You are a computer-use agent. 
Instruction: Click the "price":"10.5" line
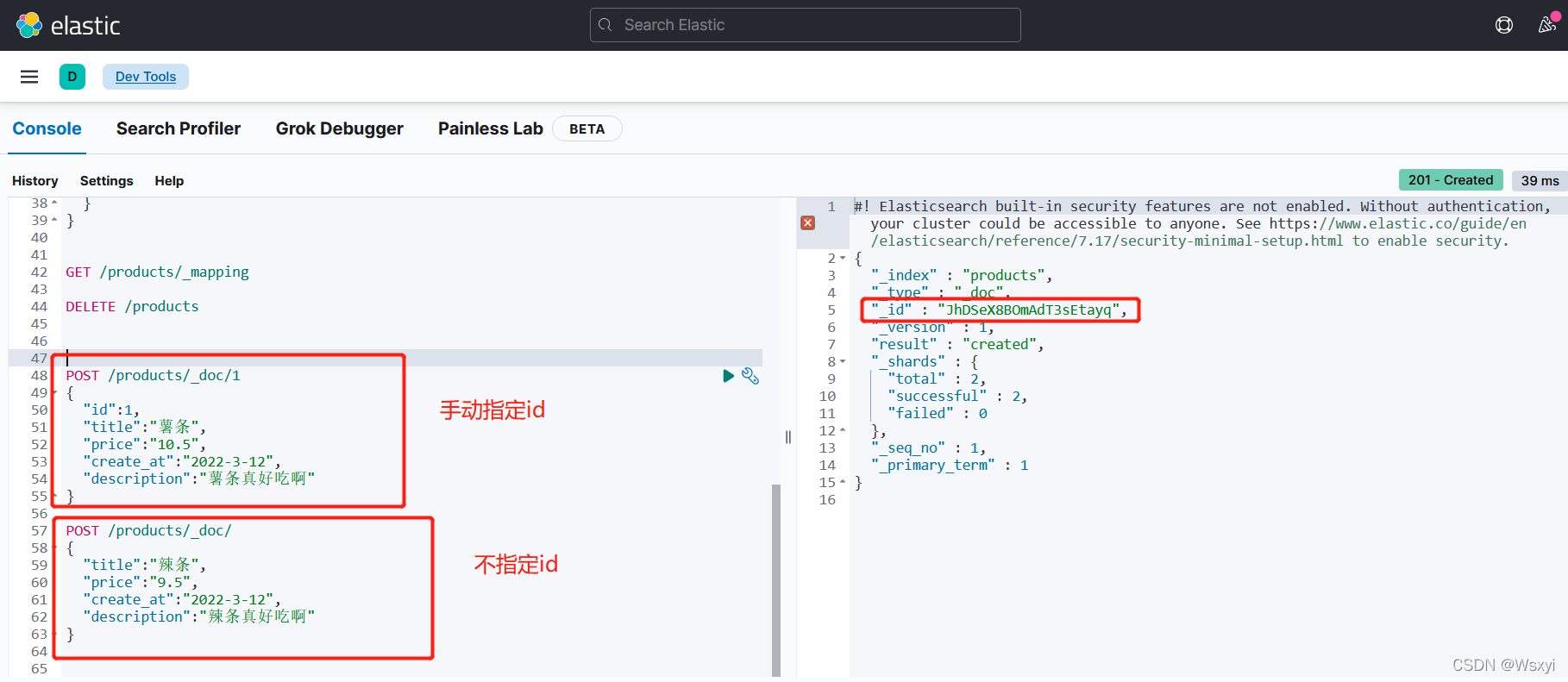[144, 445]
